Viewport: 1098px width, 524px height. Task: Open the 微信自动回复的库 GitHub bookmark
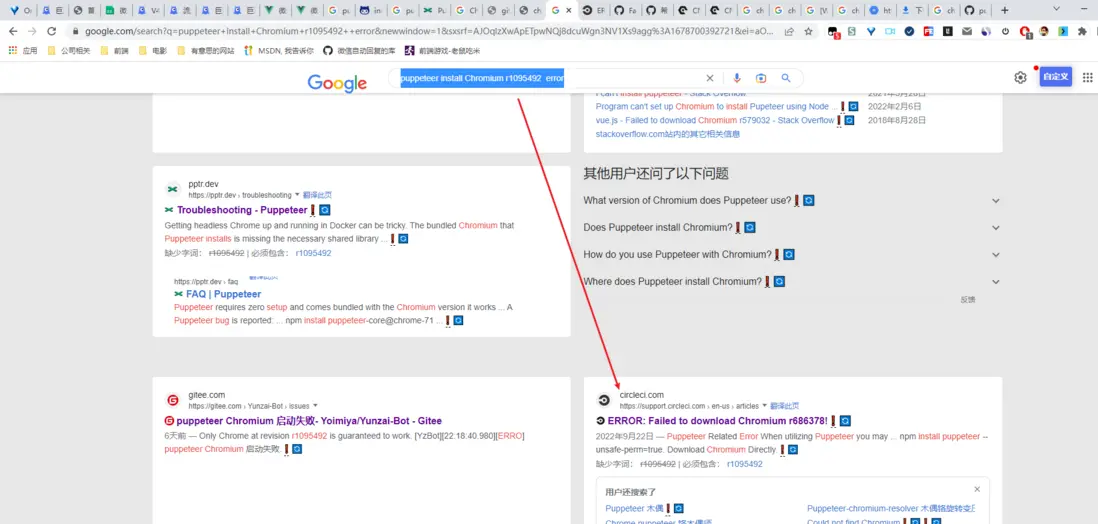pyautogui.click(x=361, y=50)
